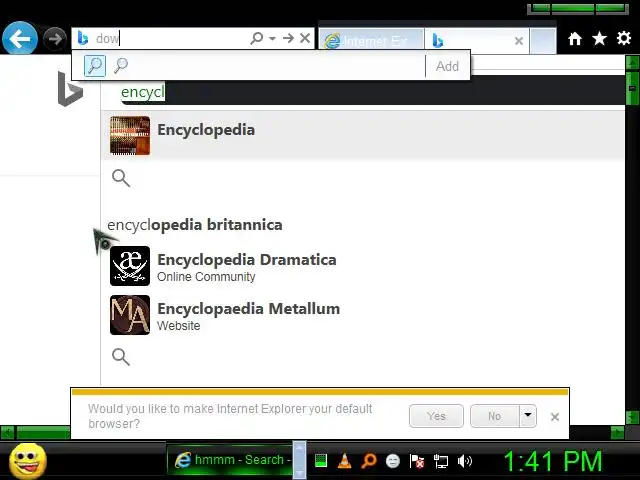Click magnifier below the Encyclopedia suggestion
This screenshot has height=480, width=640.
pyautogui.click(x=121, y=178)
